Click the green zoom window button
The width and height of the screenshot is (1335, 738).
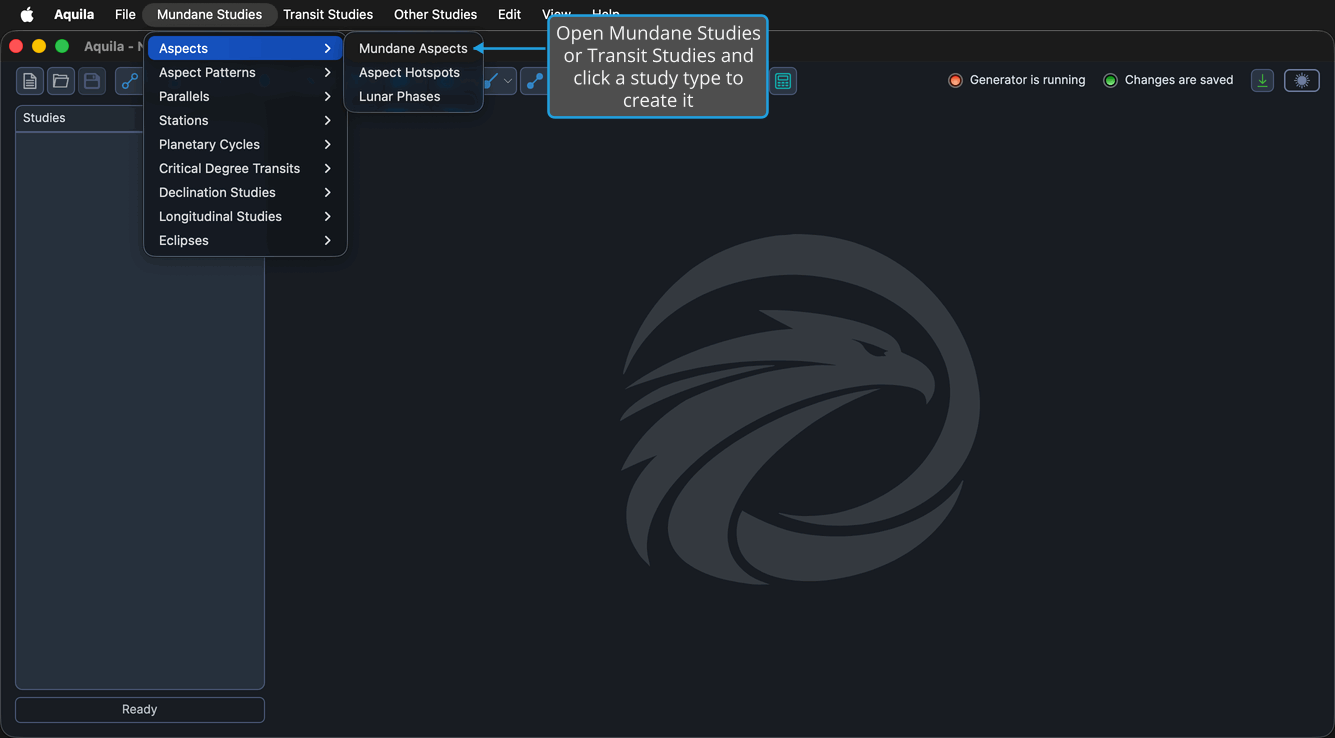[62, 46]
